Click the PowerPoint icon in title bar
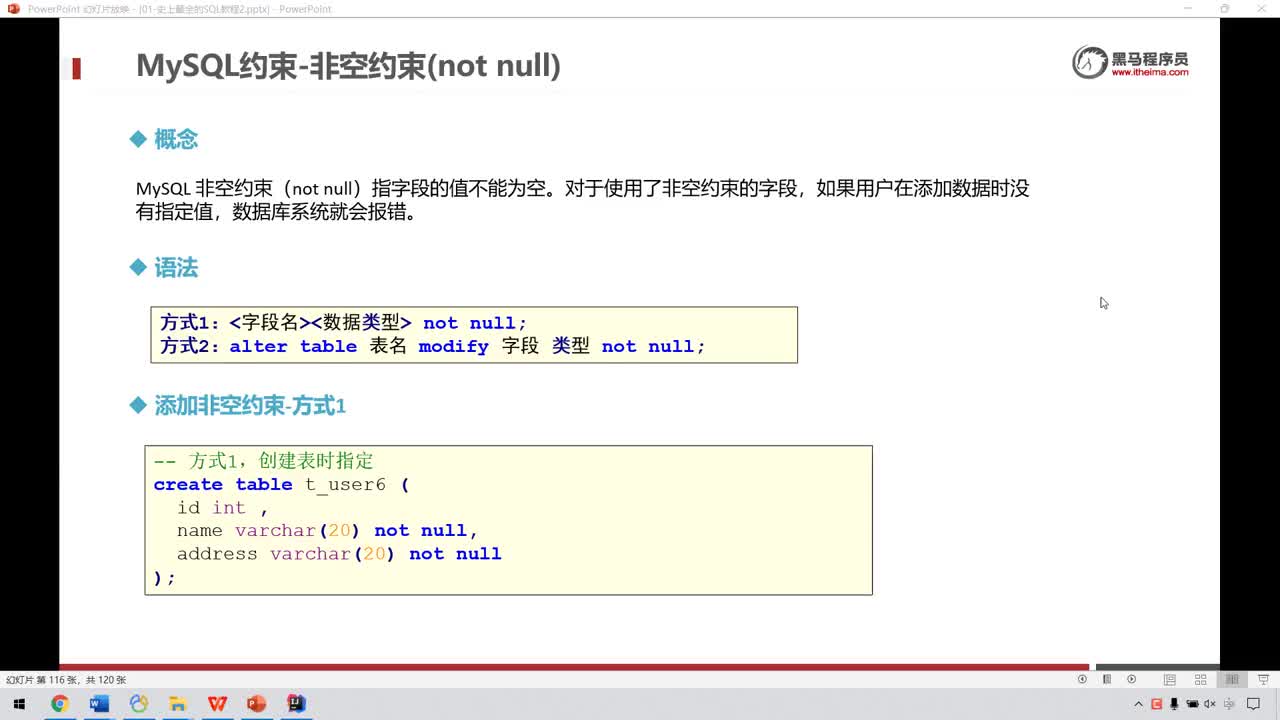1280x720 pixels. pyautogui.click(x=13, y=9)
